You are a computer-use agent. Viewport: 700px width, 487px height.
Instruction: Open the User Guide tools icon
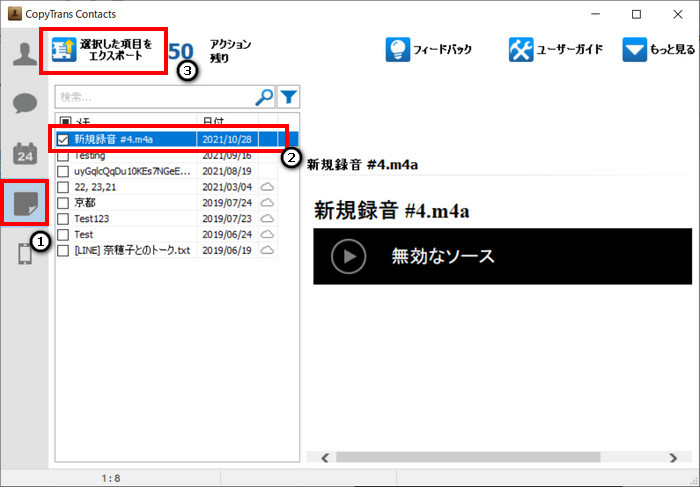(x=521, y=49)
